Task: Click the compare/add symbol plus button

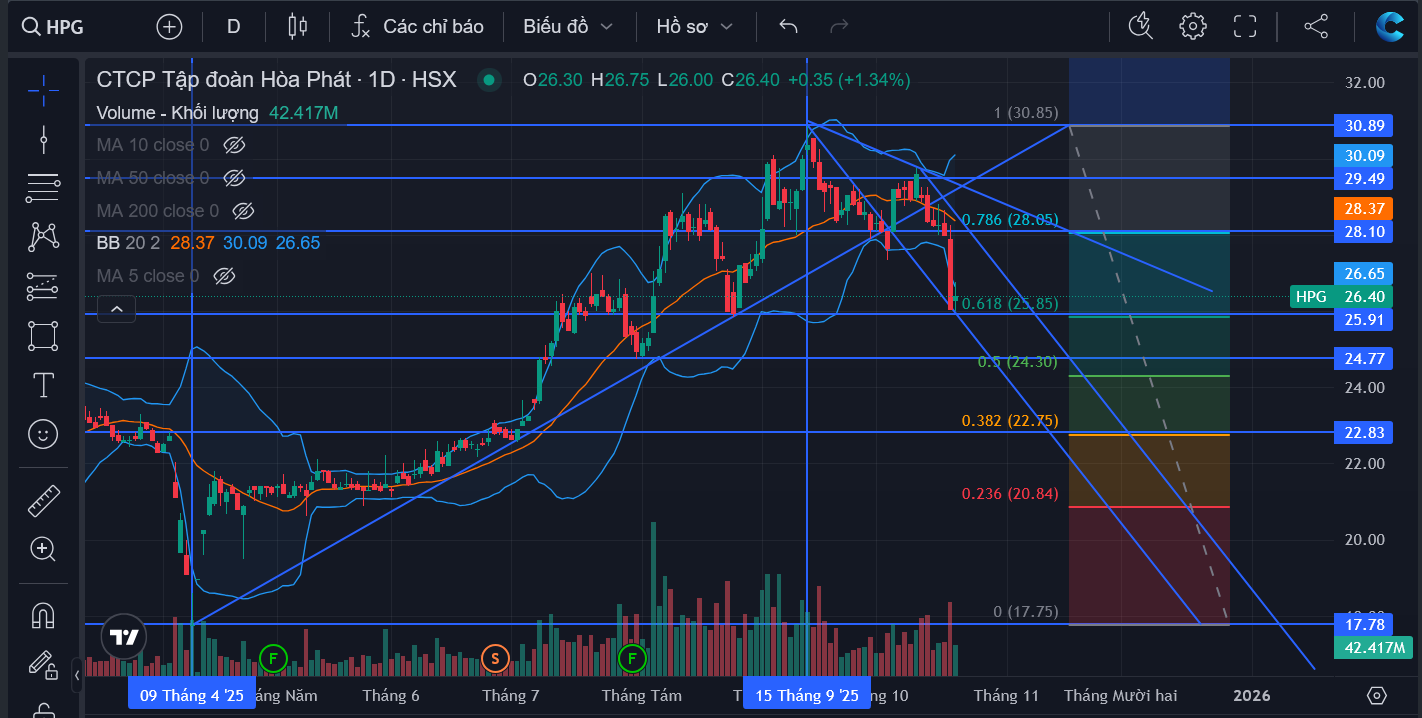Action: tap(169, 27)
